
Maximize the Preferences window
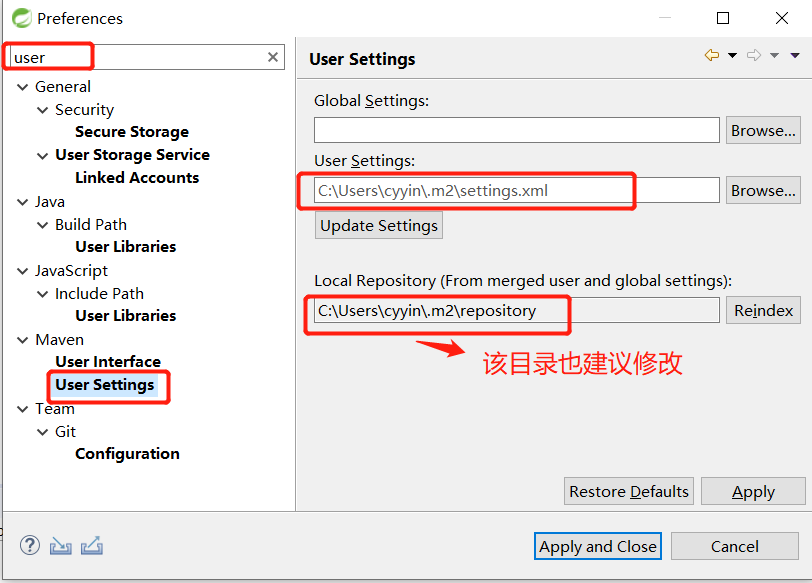[723, 18]
